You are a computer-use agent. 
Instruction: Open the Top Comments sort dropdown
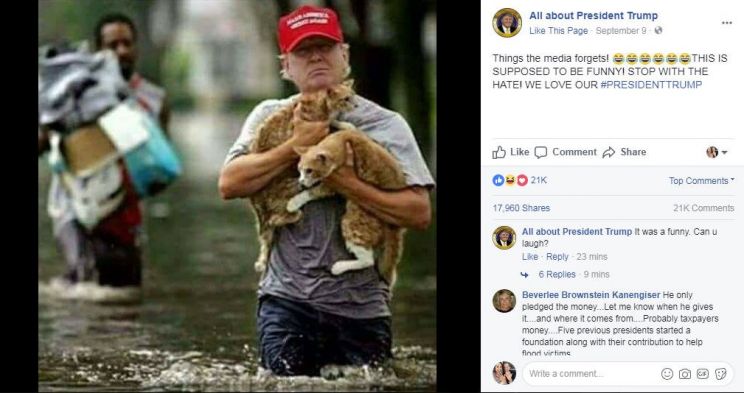point(701,180)
